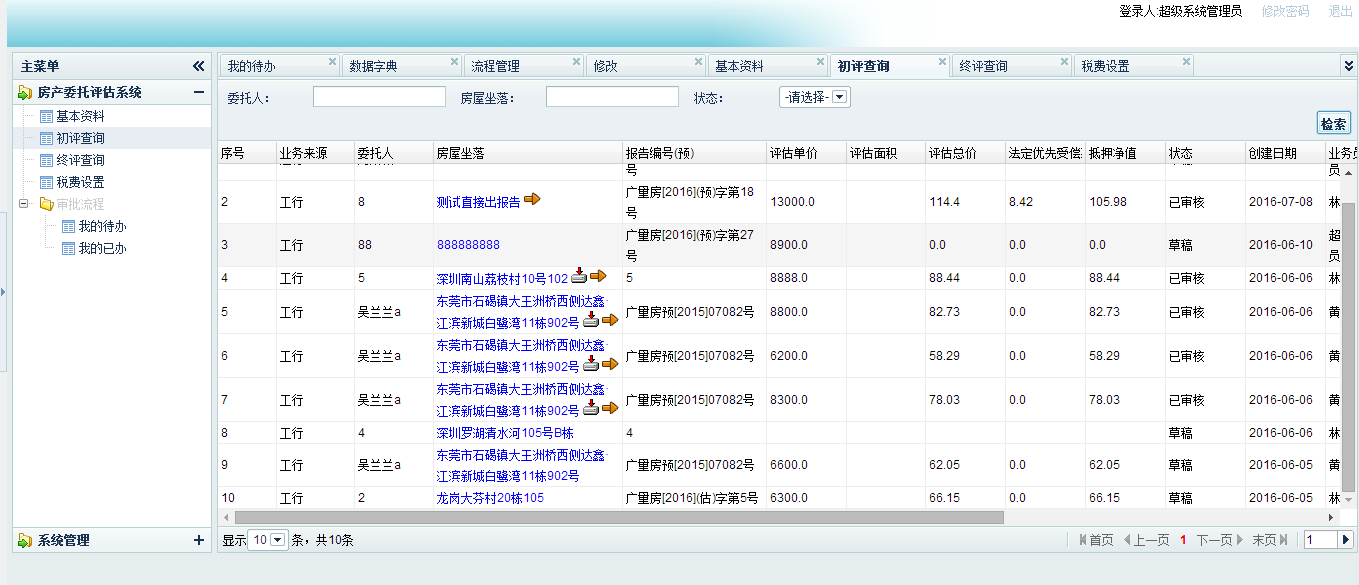1359x585 pixels.
Task: Collapse the main menu sidebar with double-chevron
Action: click(x=198, y=66)
